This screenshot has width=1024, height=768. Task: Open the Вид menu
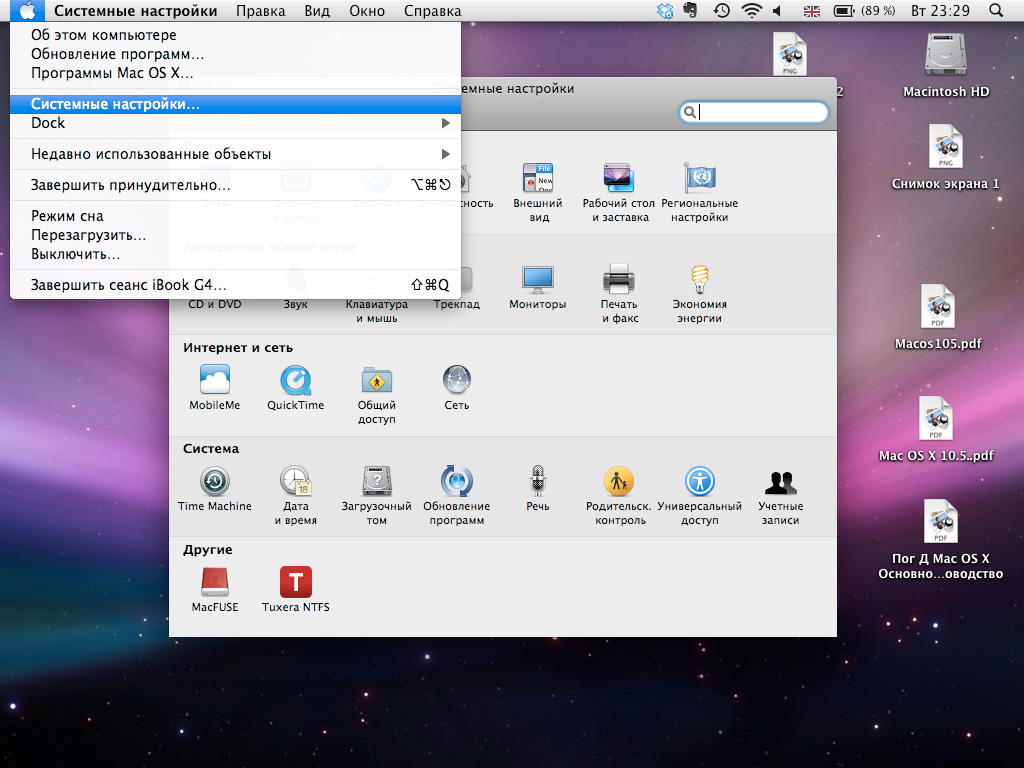(x=317, y=11)
